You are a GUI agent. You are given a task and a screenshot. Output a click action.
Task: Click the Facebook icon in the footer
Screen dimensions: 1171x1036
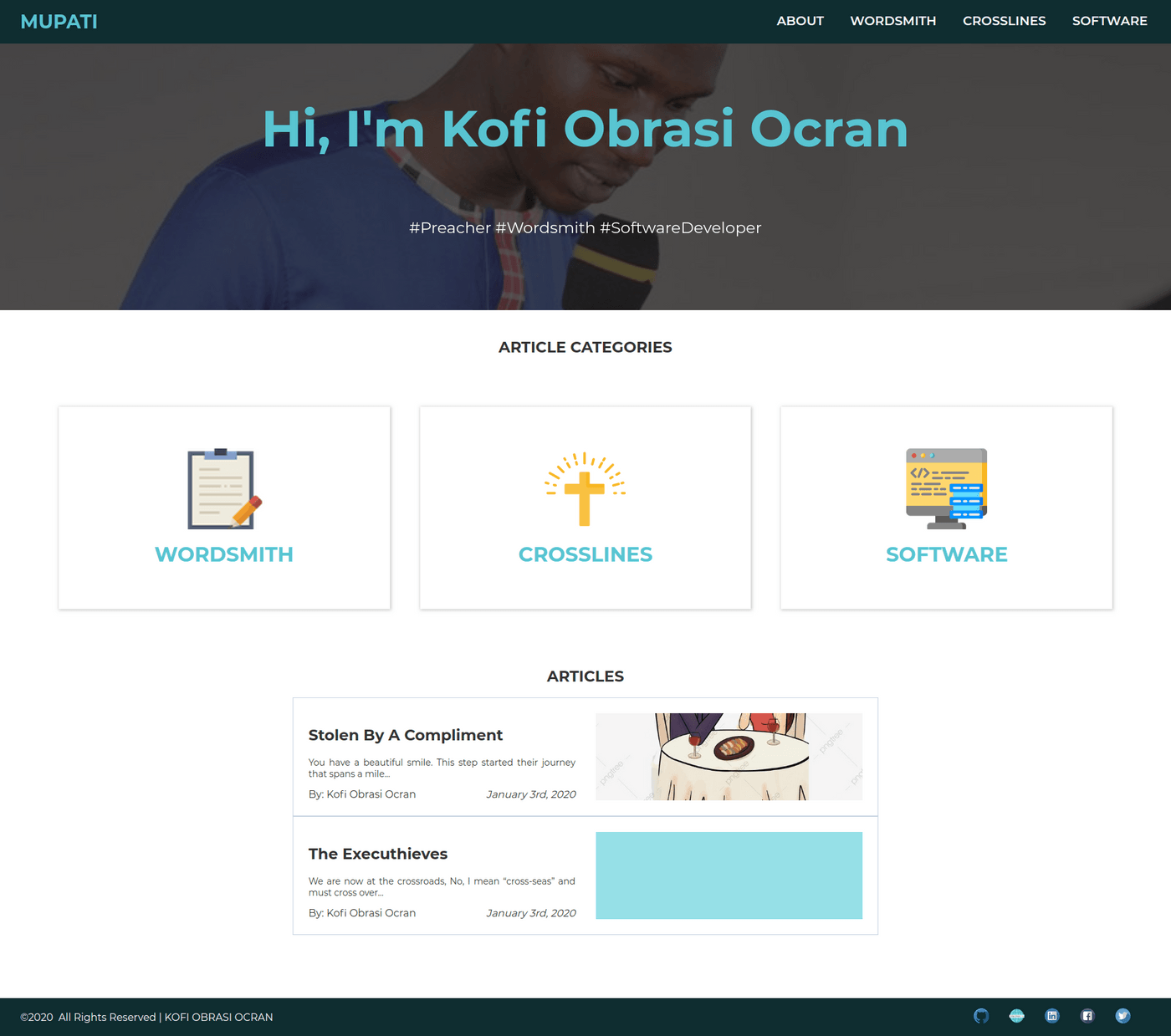[1087, 1015]
